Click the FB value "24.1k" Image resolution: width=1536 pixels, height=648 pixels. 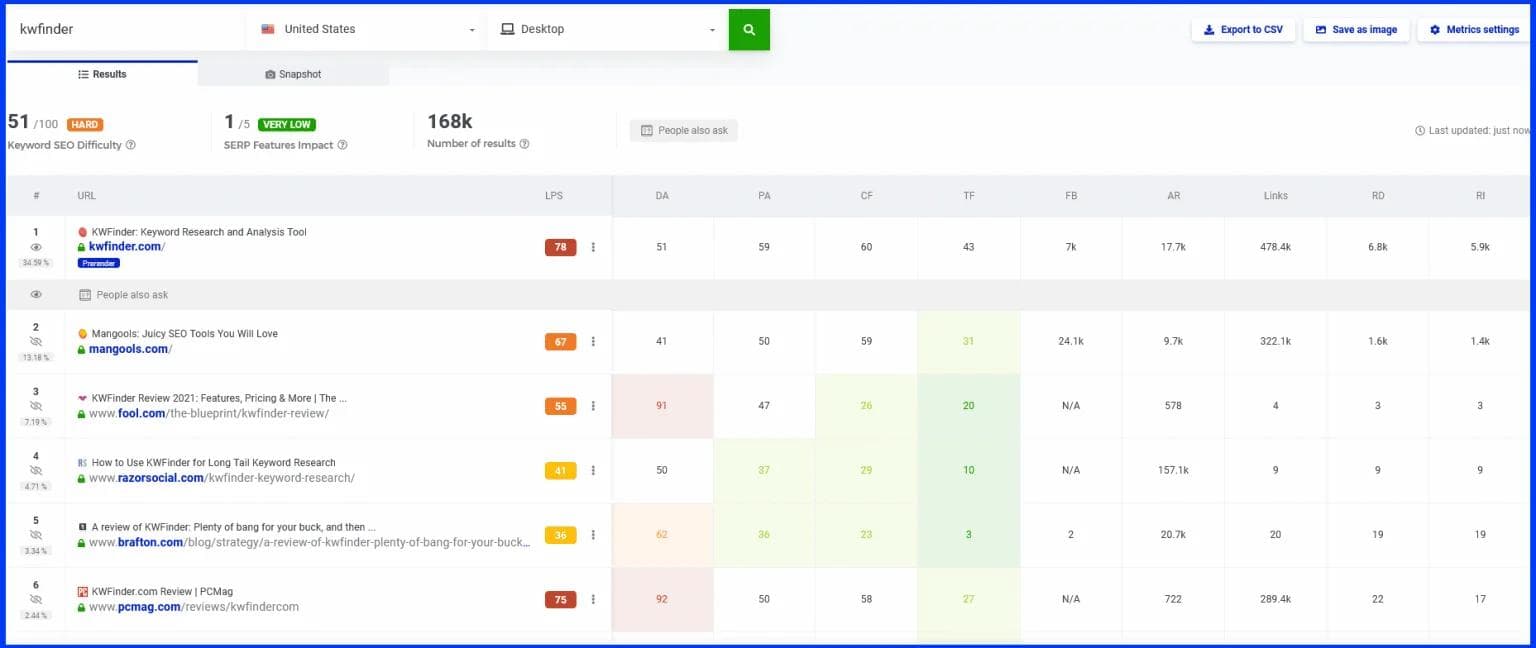1071,342
